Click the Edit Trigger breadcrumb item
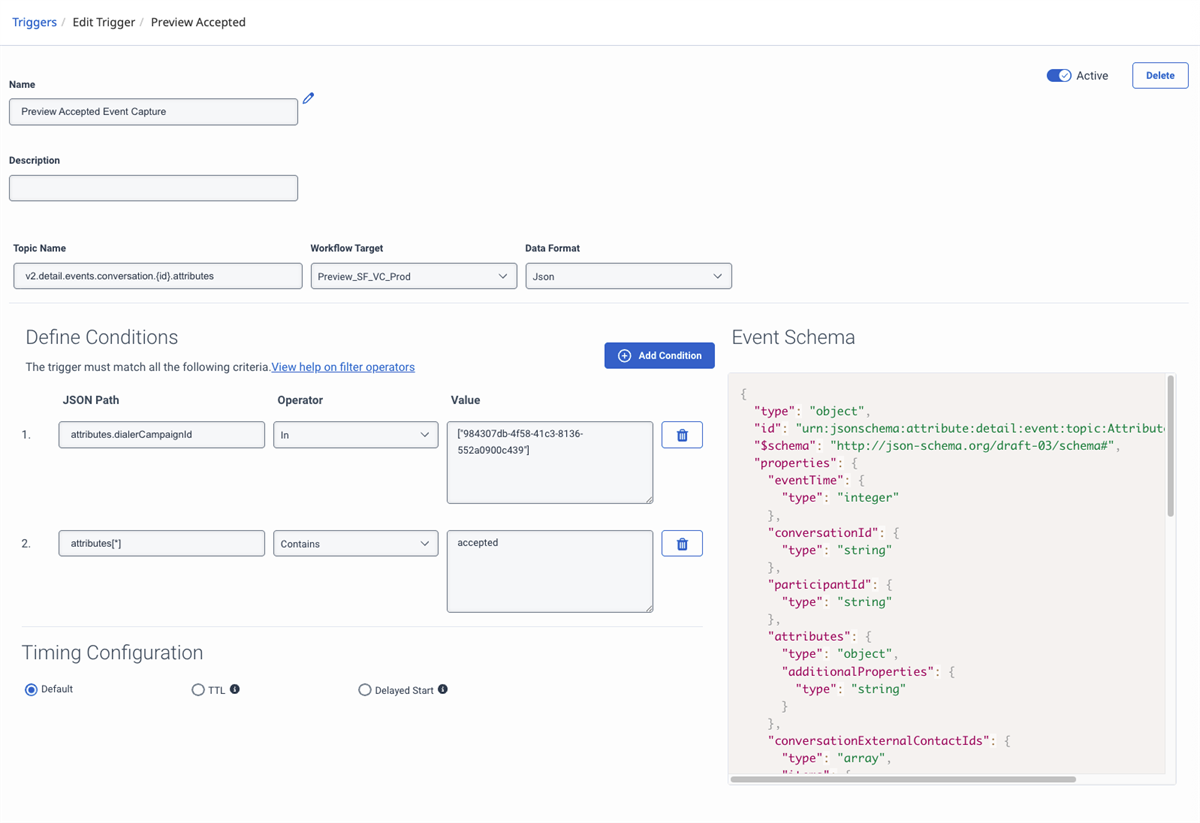This screenshot has height=823, width=1200. click(x=104, y=22)
